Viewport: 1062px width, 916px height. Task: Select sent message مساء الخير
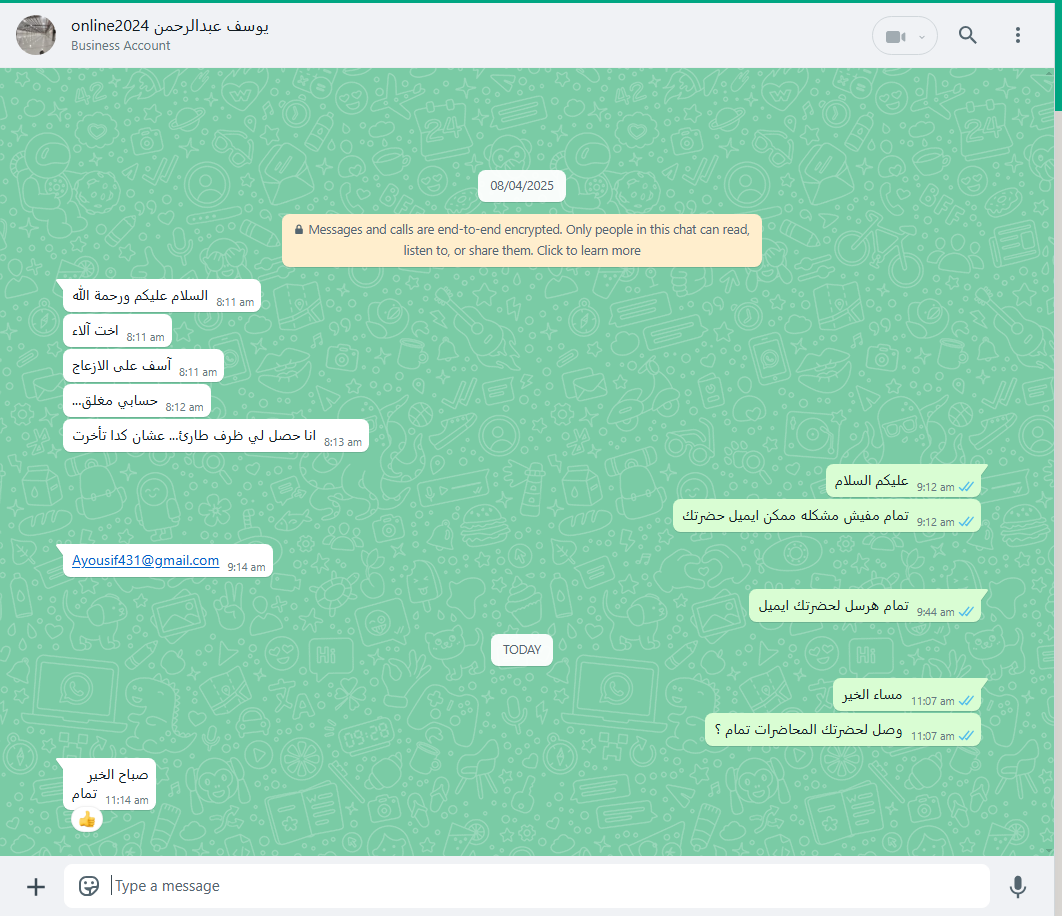(x=907, y=695)
